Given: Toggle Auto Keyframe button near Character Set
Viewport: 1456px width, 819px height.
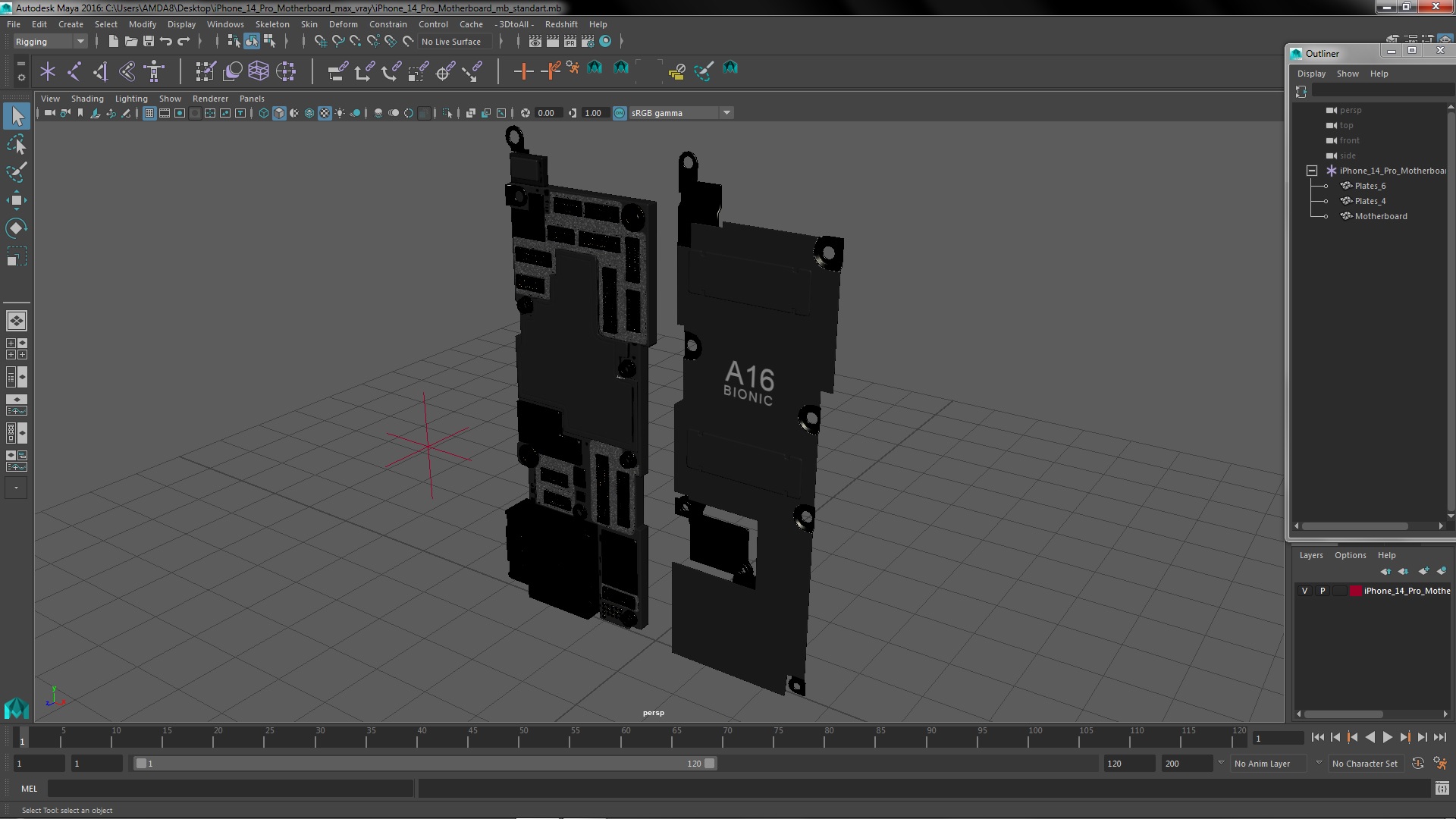Looking at the screenshot, I should 1417,764.
